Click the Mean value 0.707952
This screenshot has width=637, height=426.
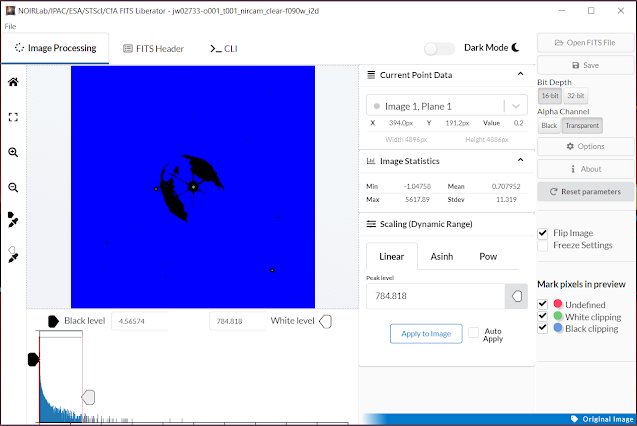pyautogui.click(x=506, y=186)
